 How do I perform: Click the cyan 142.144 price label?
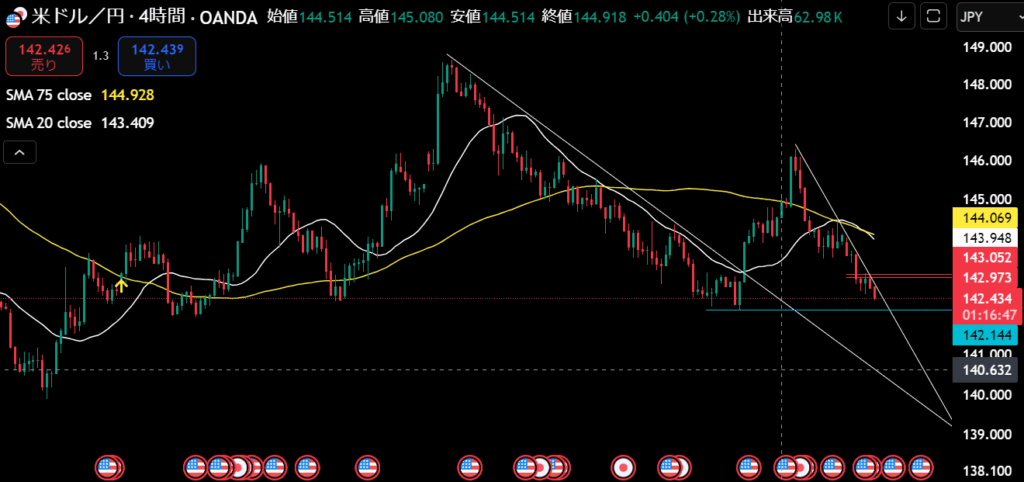click(985, 335)
